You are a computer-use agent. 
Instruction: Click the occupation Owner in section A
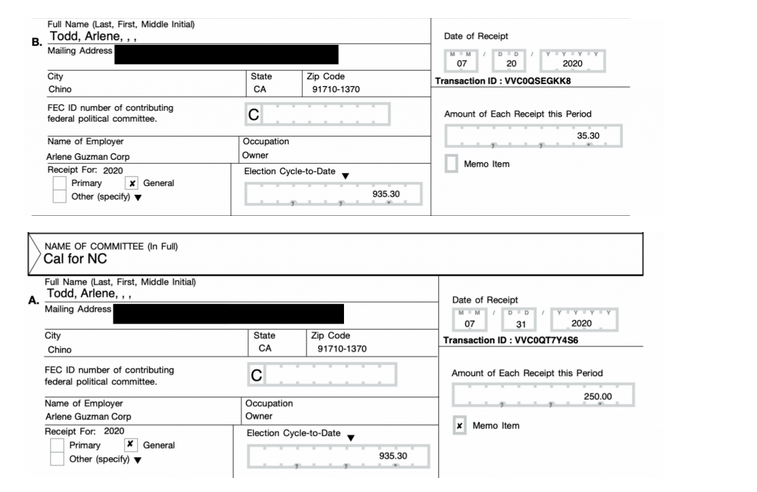(x=259, y=416)
